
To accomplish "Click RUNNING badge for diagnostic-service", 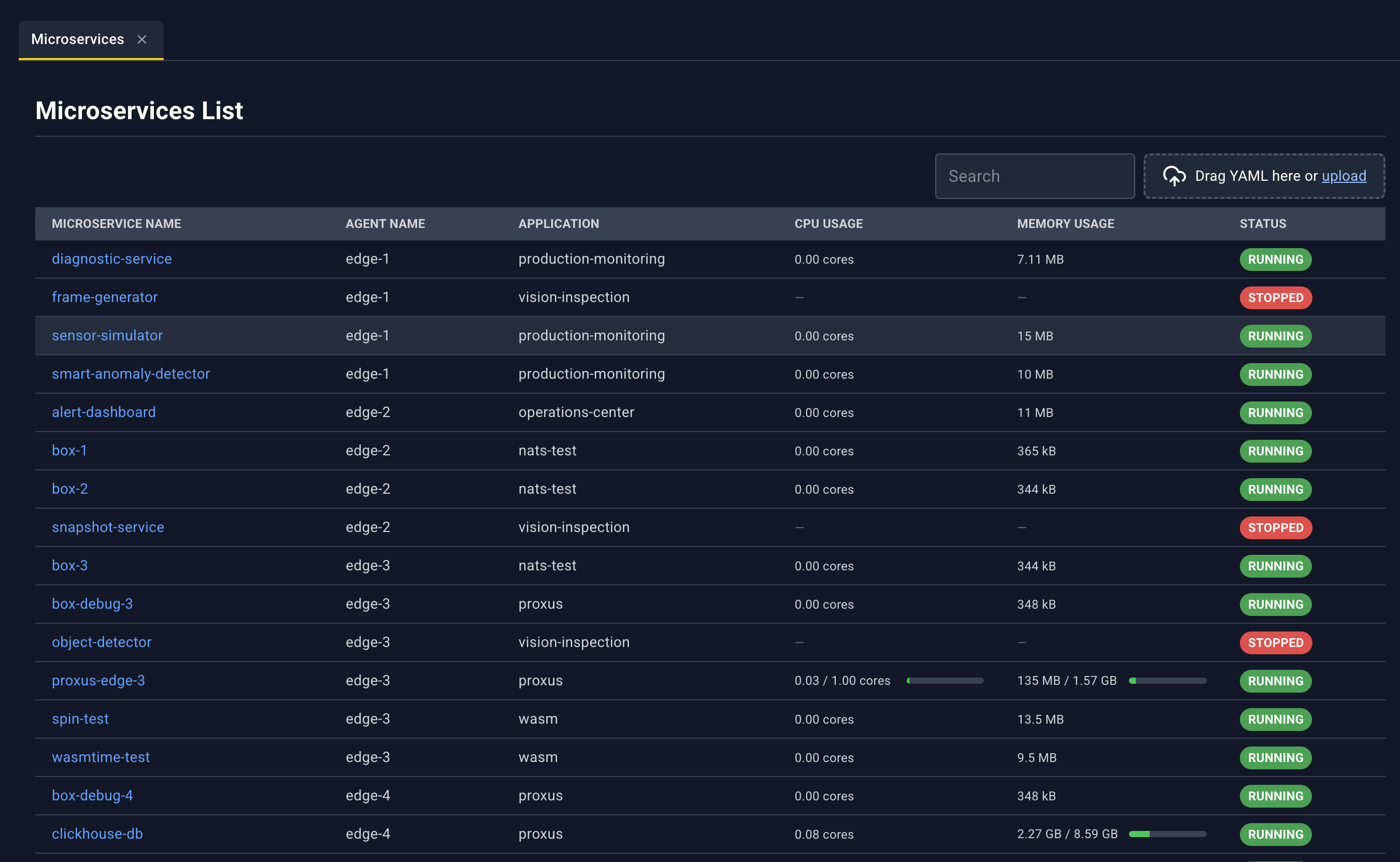I will click(x=1275, y=260).
